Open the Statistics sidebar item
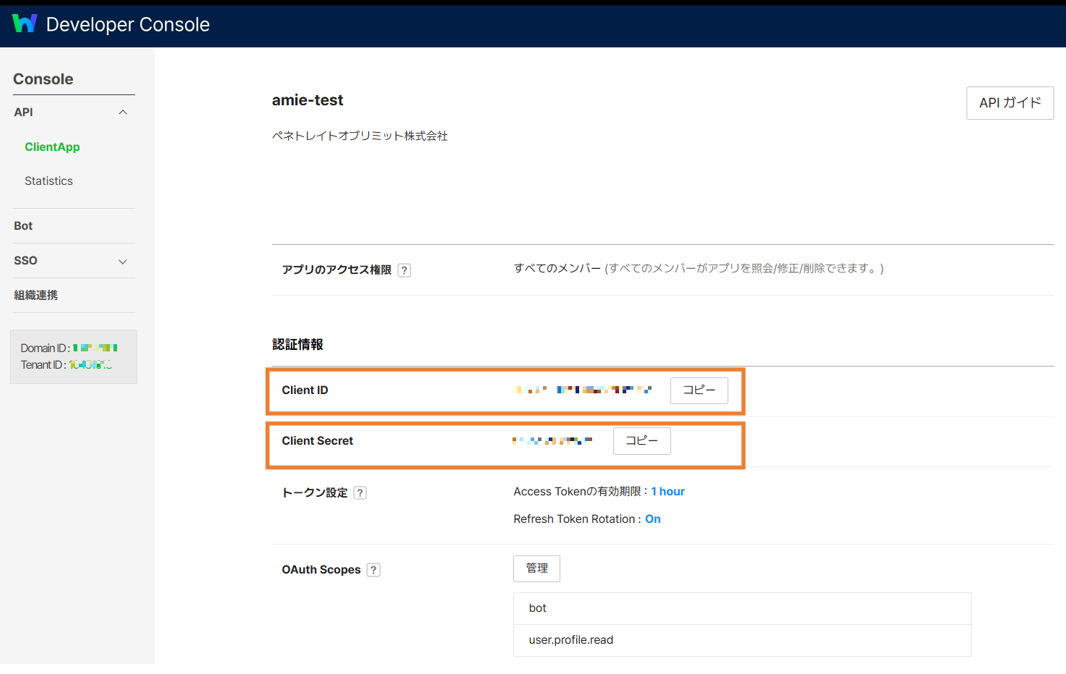Screen dimensions: 1066x674 [49, 181]
